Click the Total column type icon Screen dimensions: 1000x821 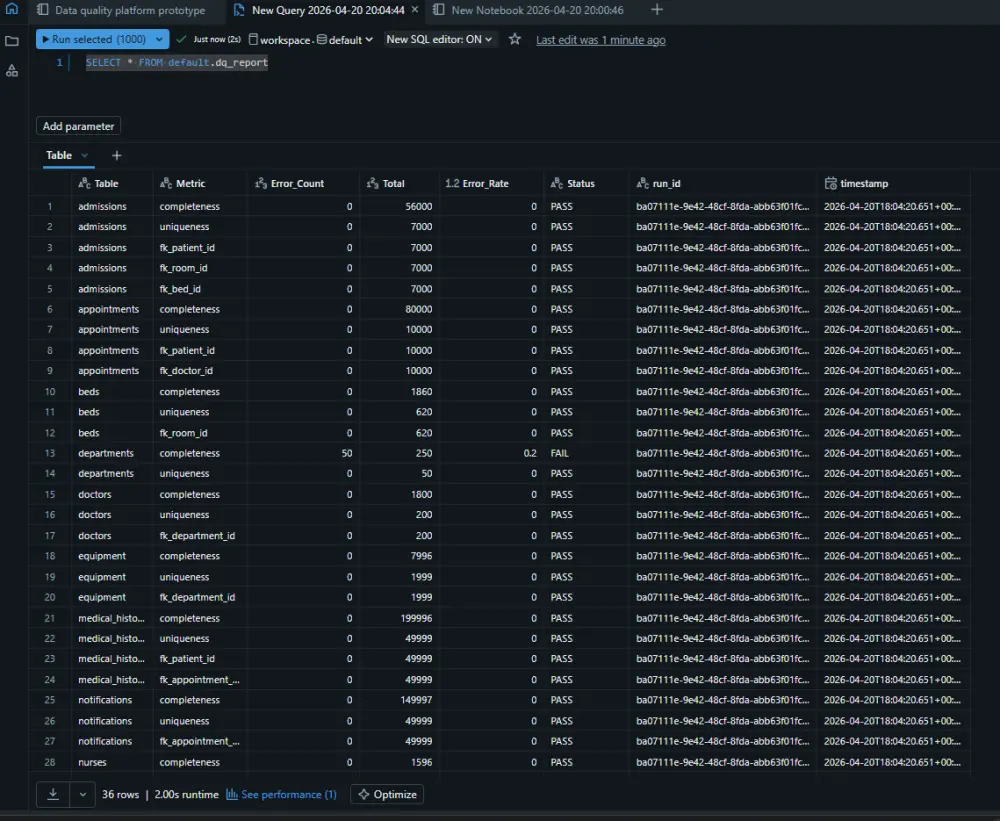pyautogui.click(x=372, y=184)
